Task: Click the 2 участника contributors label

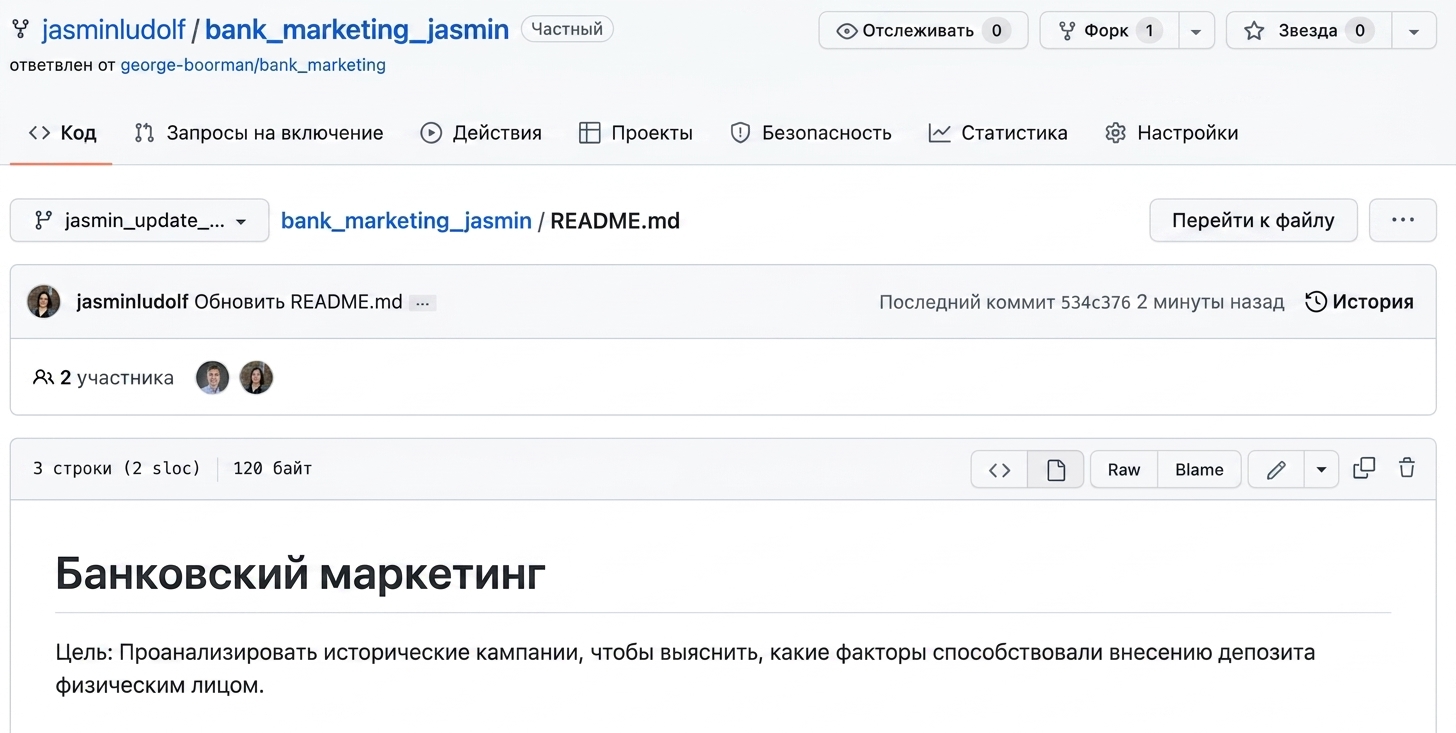Action: (x=104, y=378)
